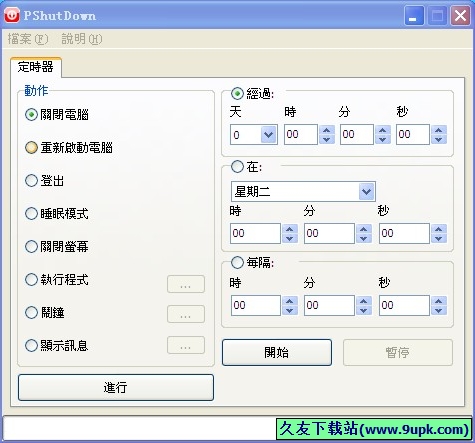475x443 pixels.
Task: Increase 經過 hours with up arrow
Action: pos(327,130)
